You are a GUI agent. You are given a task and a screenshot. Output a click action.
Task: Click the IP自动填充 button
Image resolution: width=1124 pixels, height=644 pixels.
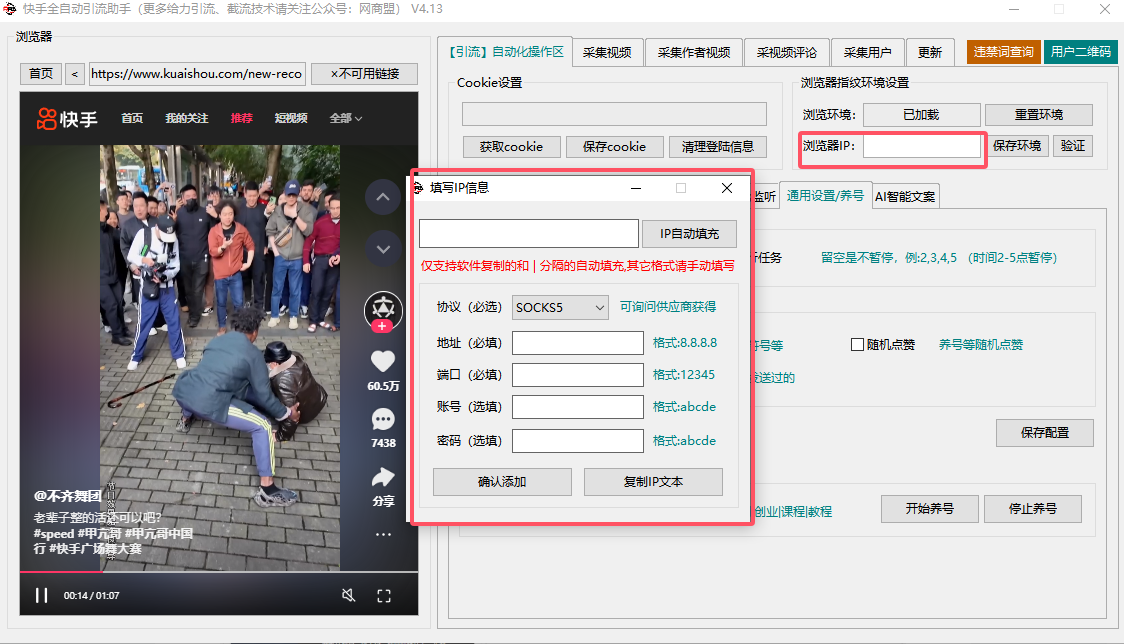click(689, 234)
